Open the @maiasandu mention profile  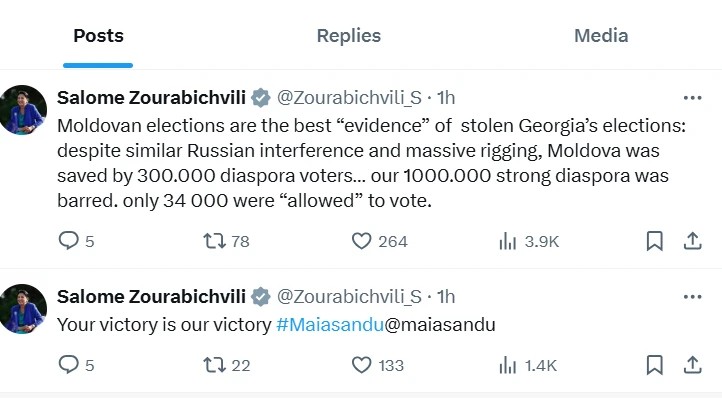coord(440,325)
